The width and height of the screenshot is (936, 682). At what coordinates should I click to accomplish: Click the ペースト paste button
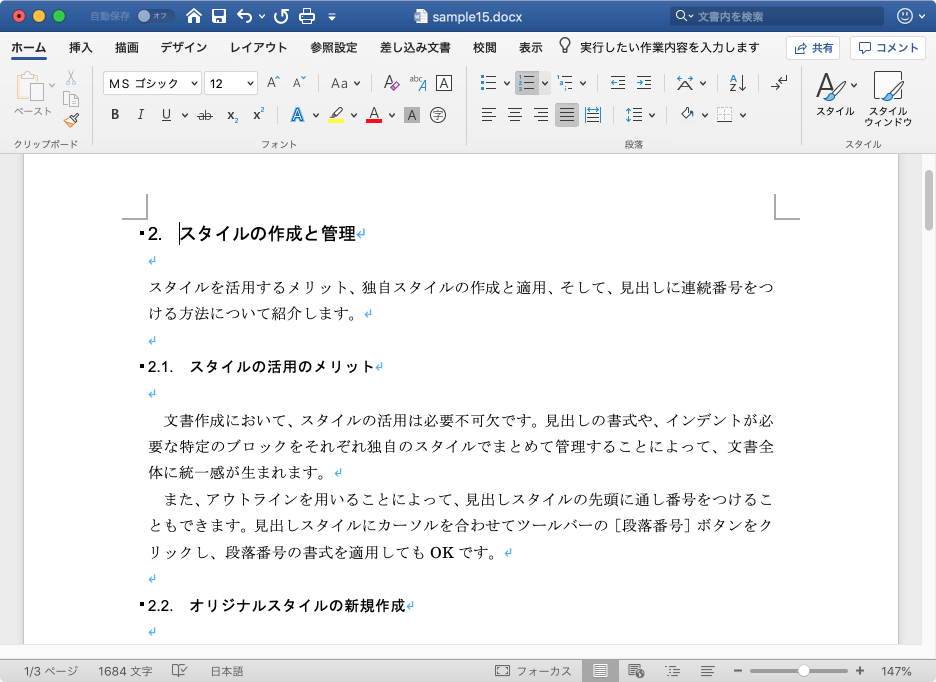pyautogui.click(x=32, y=94)
